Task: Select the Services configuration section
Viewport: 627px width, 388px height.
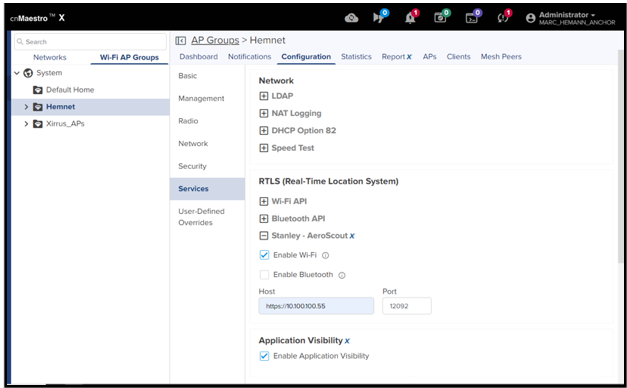Action: (207, 189)
